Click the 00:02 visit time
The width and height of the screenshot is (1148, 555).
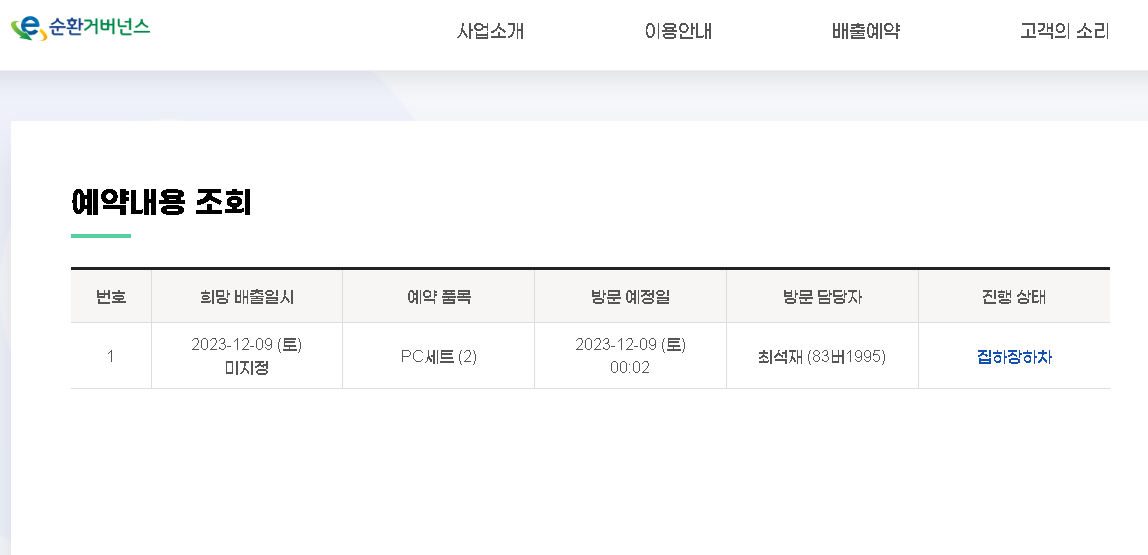point(630,368)
